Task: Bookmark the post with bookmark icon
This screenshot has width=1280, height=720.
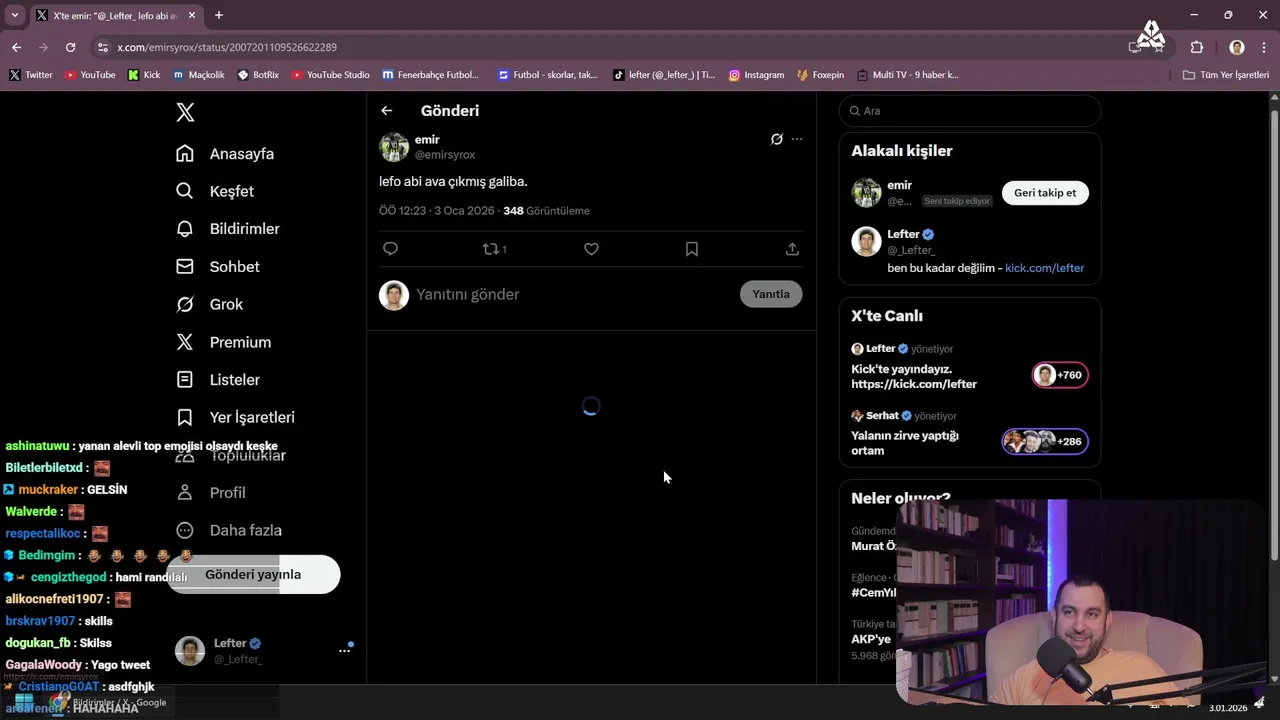Action: point(692,249)
